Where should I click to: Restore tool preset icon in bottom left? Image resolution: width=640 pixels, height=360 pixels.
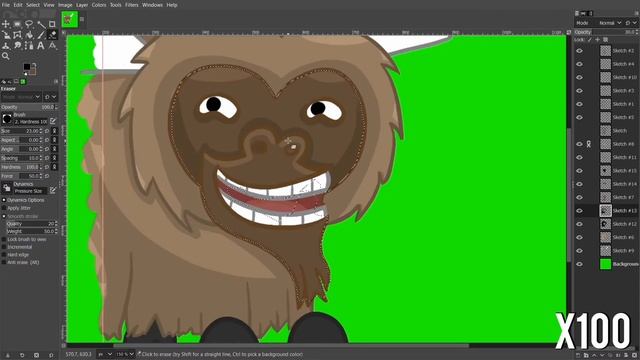point(22,356)
